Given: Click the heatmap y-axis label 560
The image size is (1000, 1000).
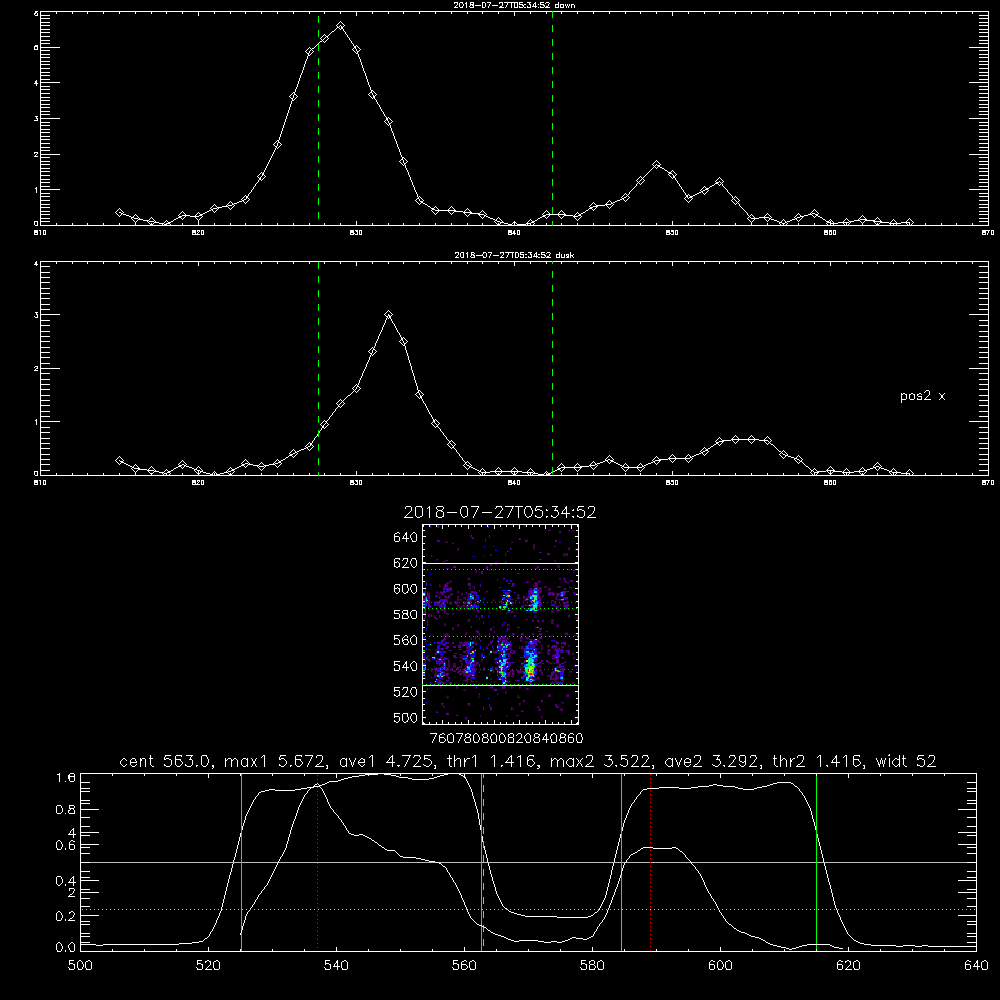Looking at the screenshot, I should (406, 640).
